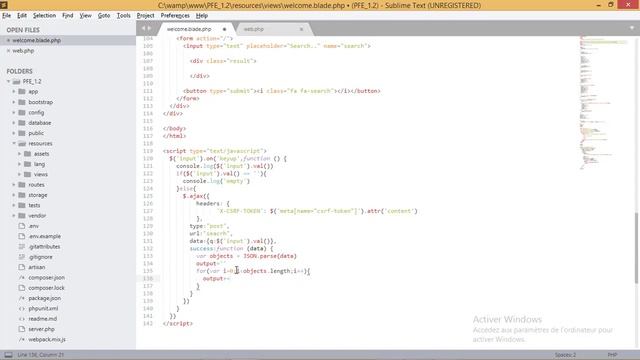Image resolution: width=640 pixels, height=360 pixels.
Task: Expand the config folder
Action: coord(13,112)
